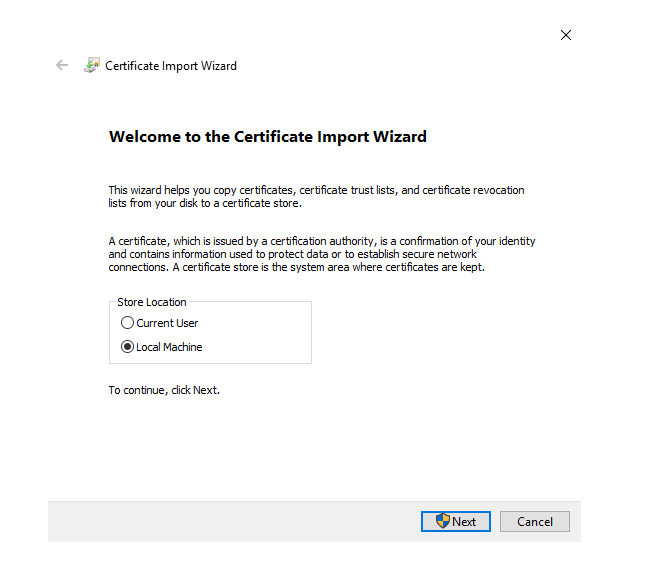
Task: Click the paragraph starting 'A certificate, which is issued'
Action: coord(321,254)
